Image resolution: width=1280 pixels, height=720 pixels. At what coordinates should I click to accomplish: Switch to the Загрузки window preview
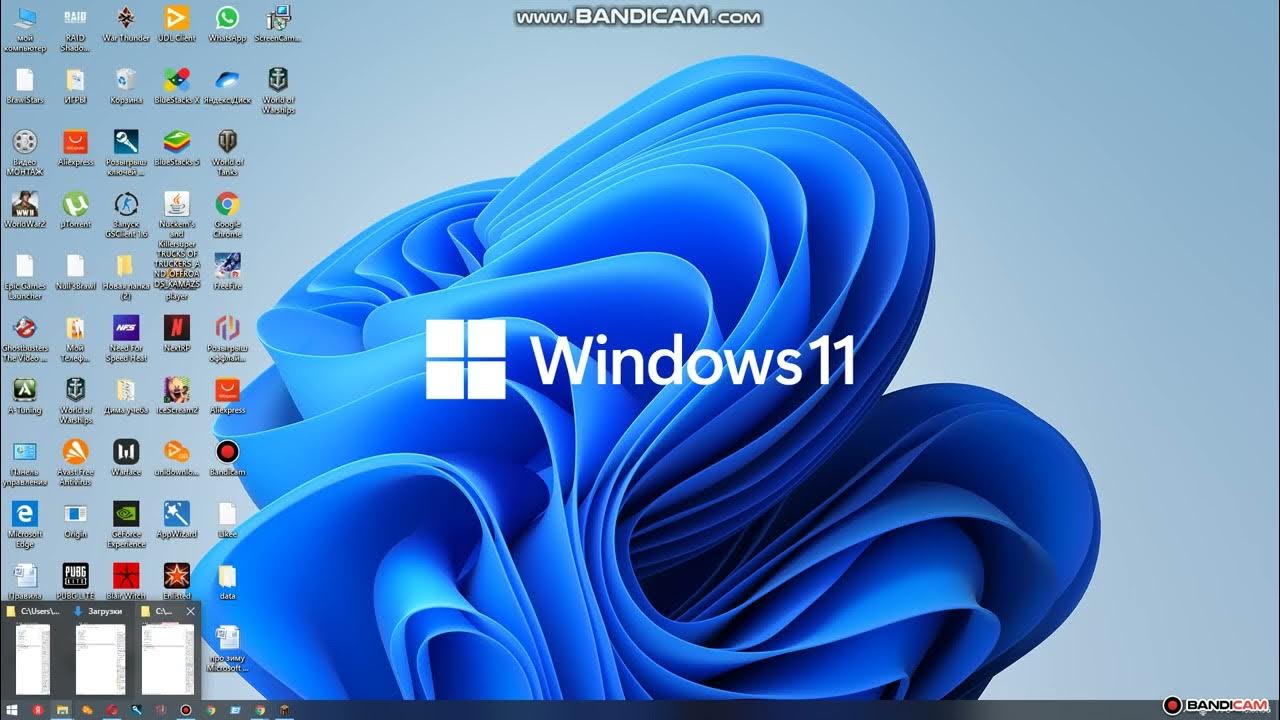tap(100, 649)
